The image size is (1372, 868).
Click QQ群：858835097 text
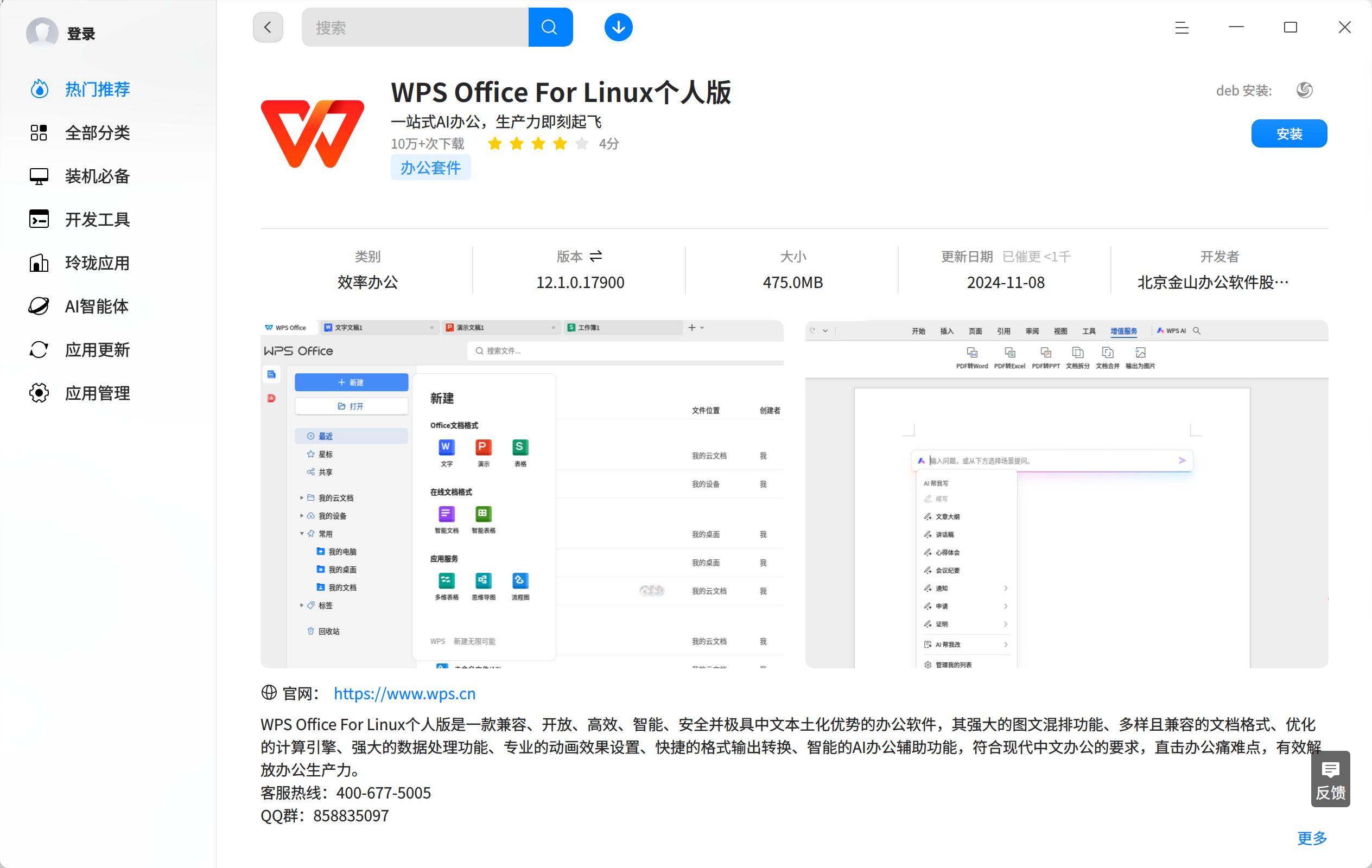[x=325, y=815]
